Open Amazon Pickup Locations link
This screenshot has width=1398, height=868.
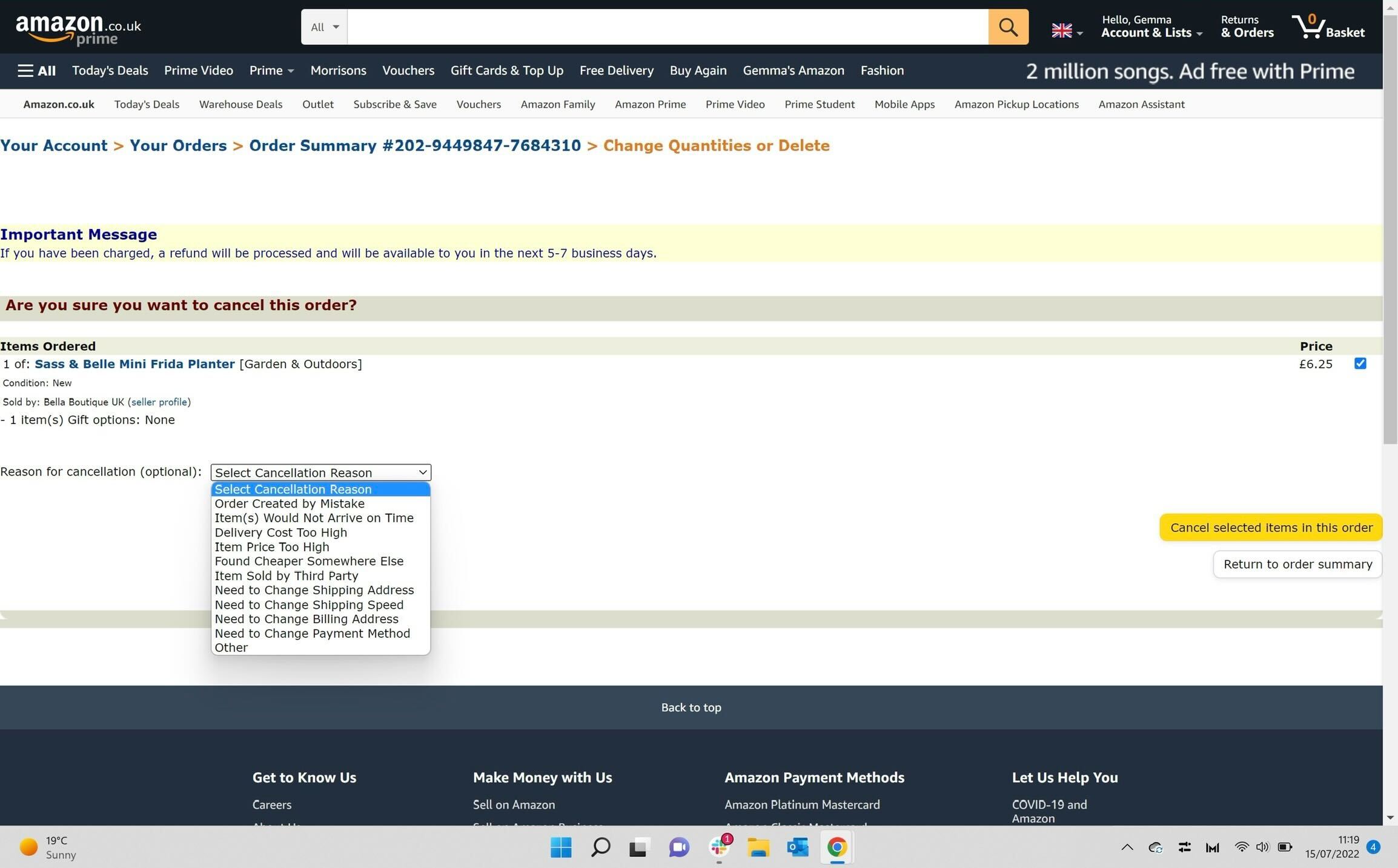click(x=1016, y=104)
